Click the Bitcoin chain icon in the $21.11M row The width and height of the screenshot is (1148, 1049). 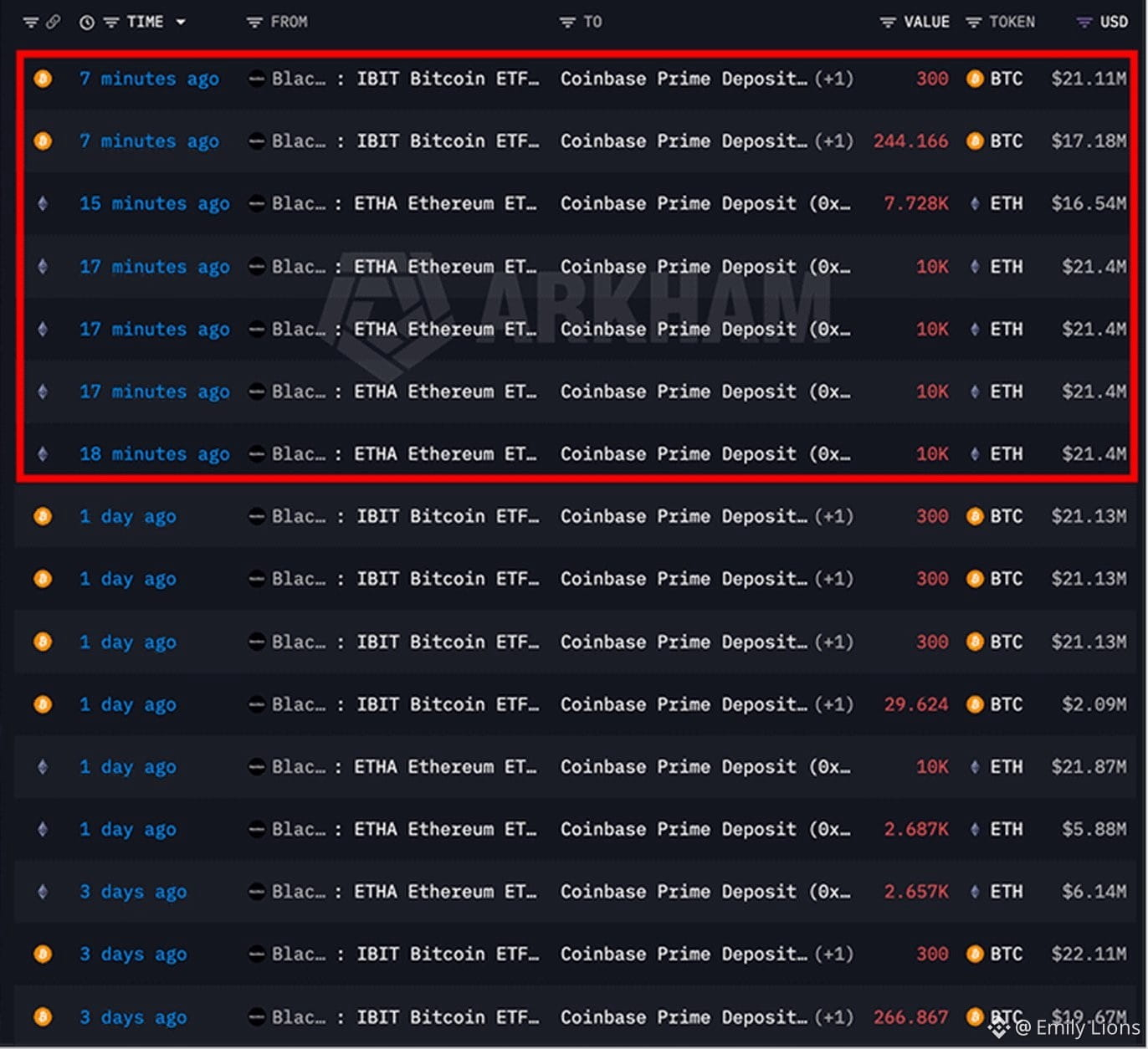click(x=43, y=79)
